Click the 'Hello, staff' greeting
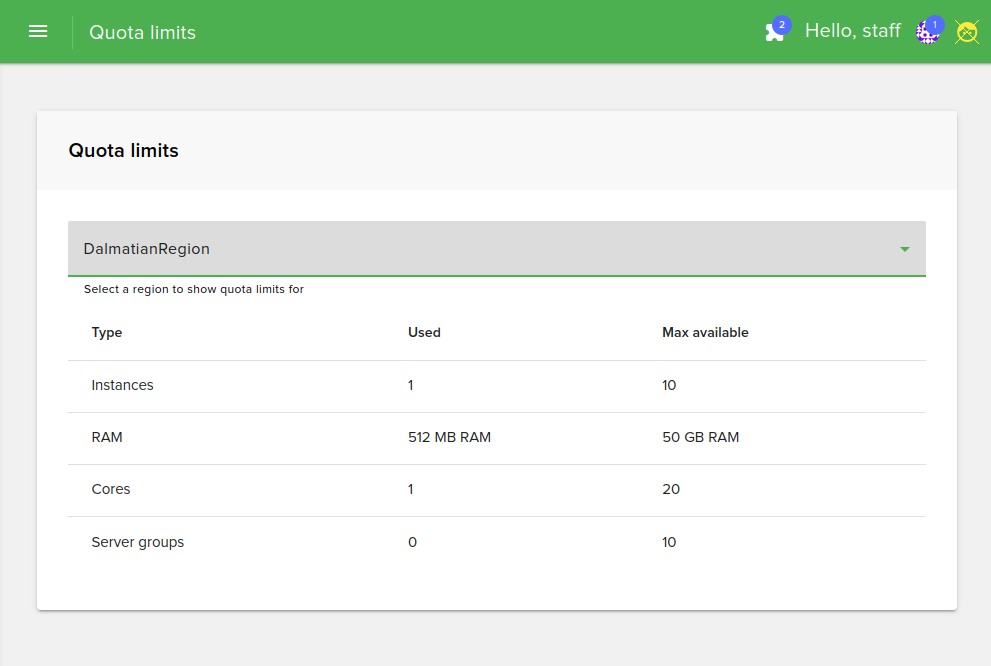Screen dimensions: 991x666 (852, 31)
